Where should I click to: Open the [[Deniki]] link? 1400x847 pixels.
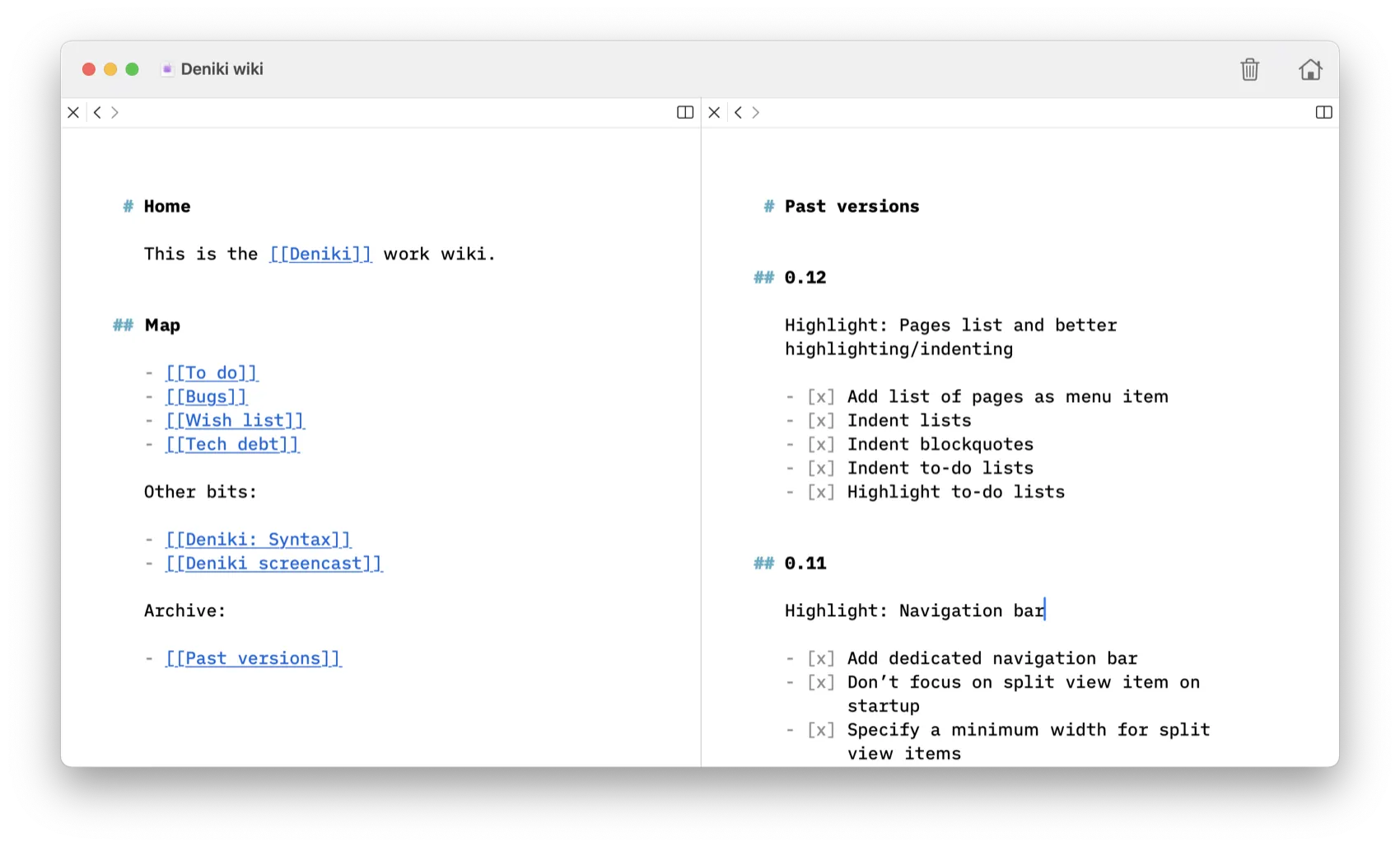(320, 254)
